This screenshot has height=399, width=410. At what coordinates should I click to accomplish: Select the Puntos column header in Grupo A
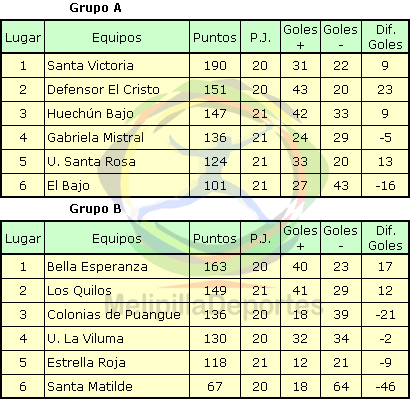click(x=215, y=37)
